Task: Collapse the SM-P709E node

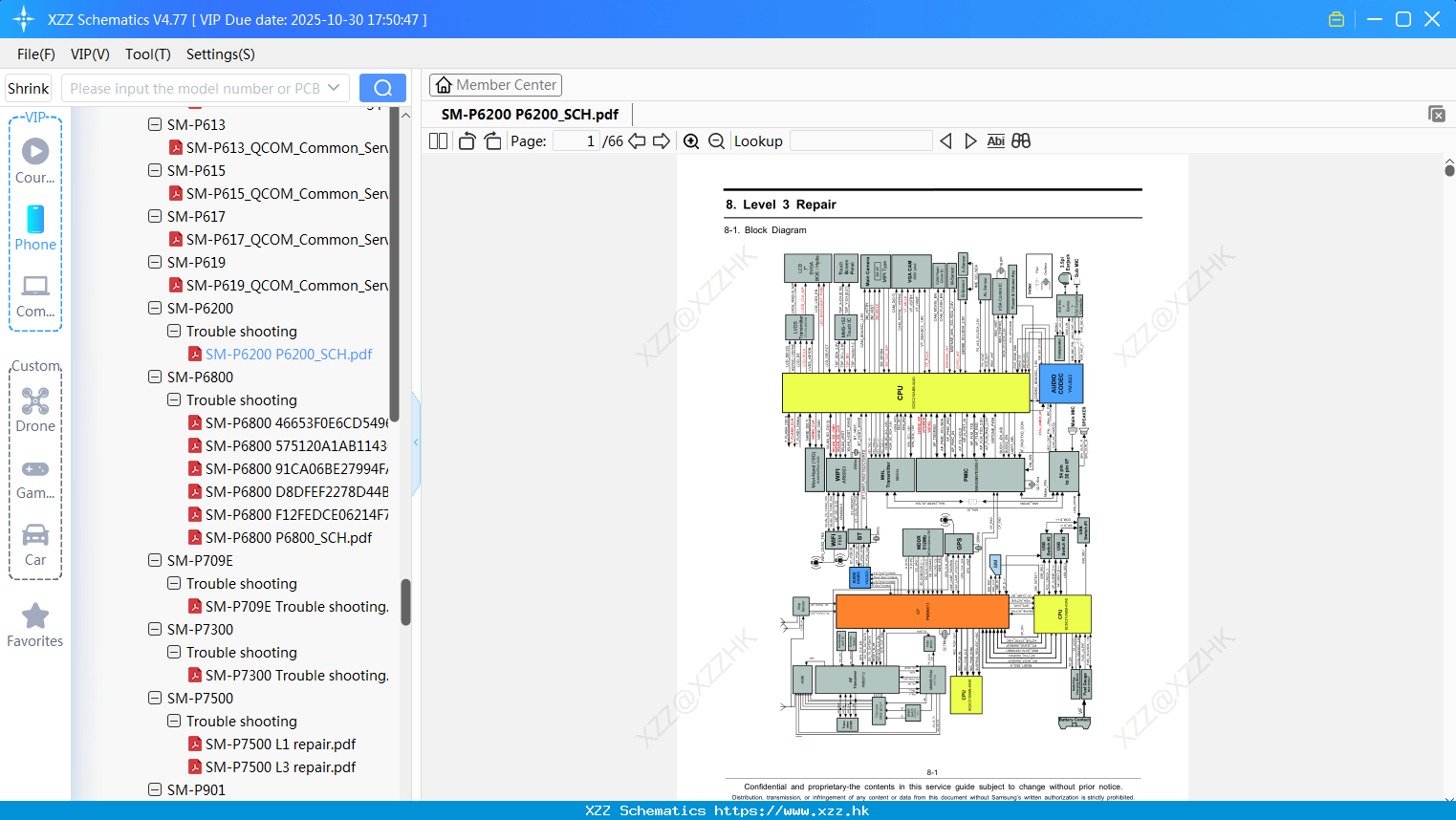Action: [155, 560]
